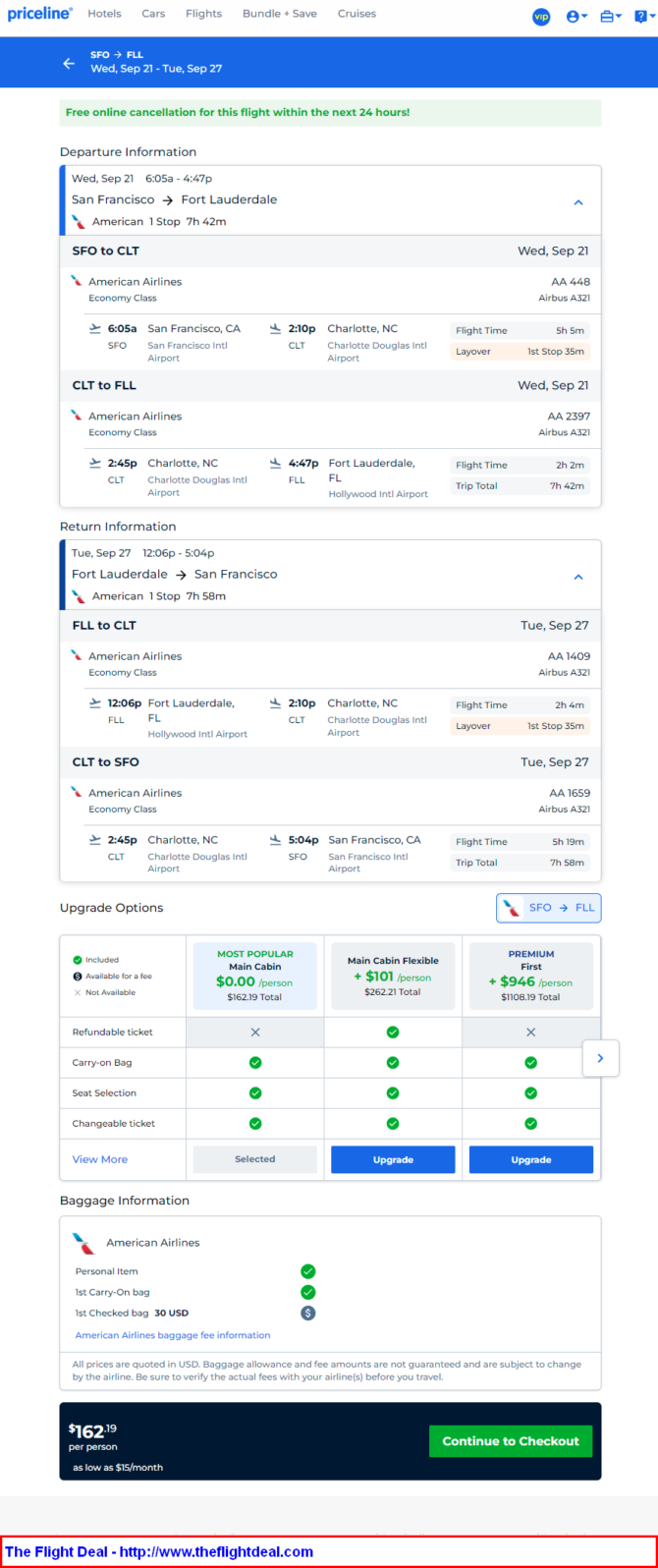Screen dimensions: 658x1568
Task: Click the next arrow in upgrade options
Action: 600,1058
